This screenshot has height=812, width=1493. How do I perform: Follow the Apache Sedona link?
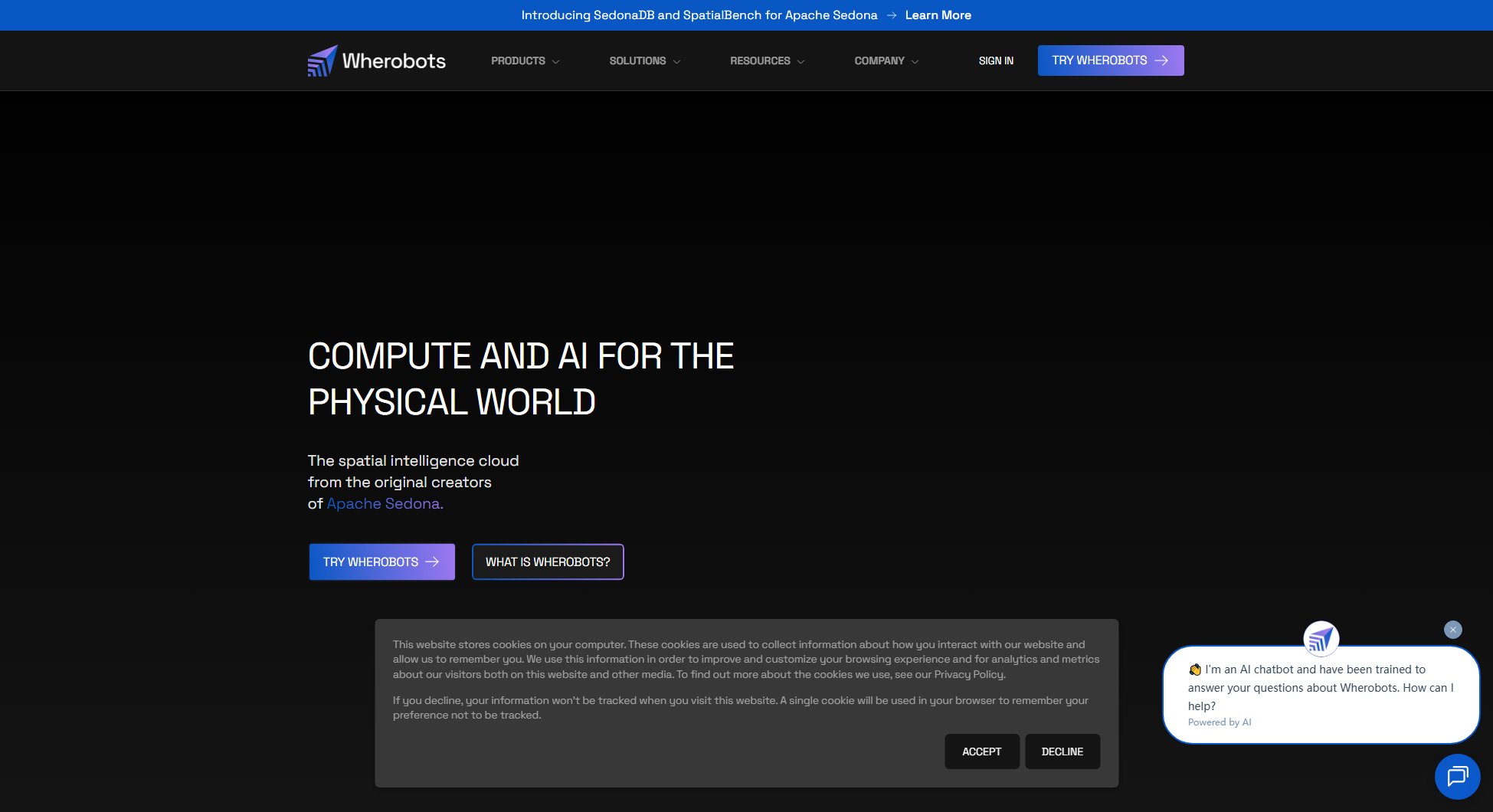[385, 503]
